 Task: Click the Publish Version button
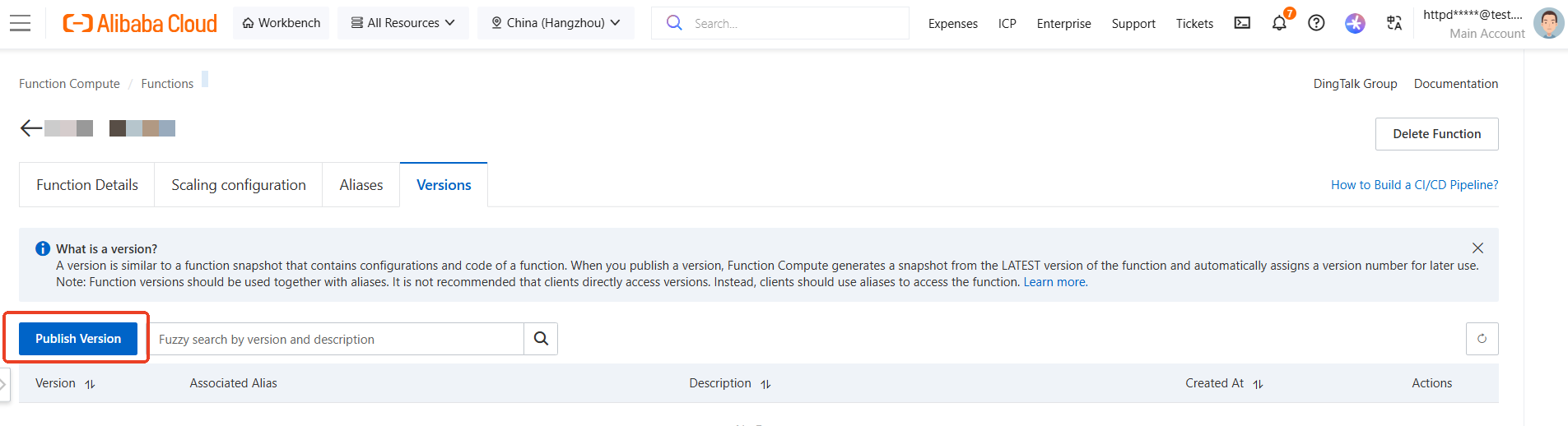click(x=78, y=339)
